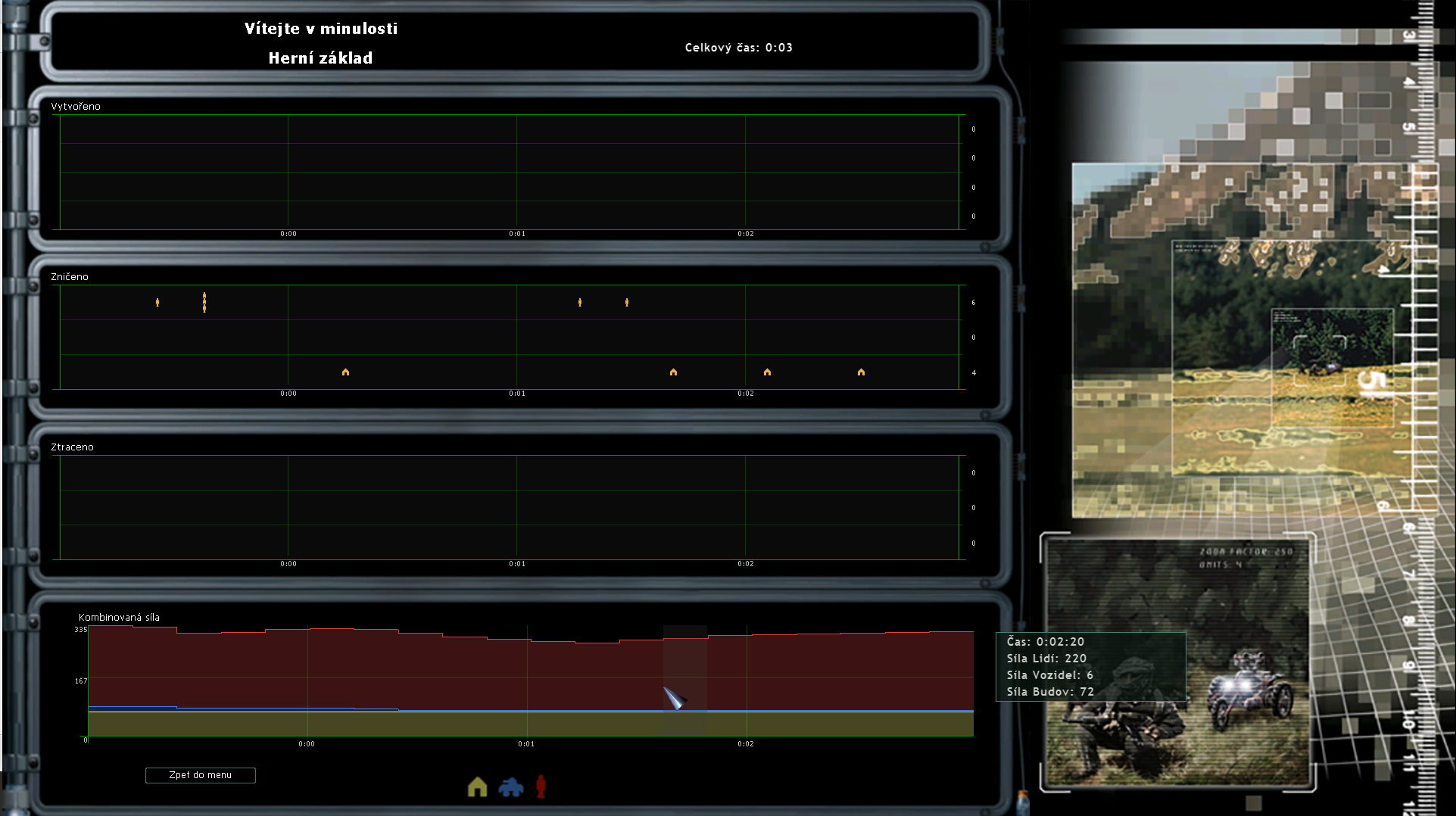
Task: Select second person marker after 0:01 in Zničeno
Action: [627, 302]
